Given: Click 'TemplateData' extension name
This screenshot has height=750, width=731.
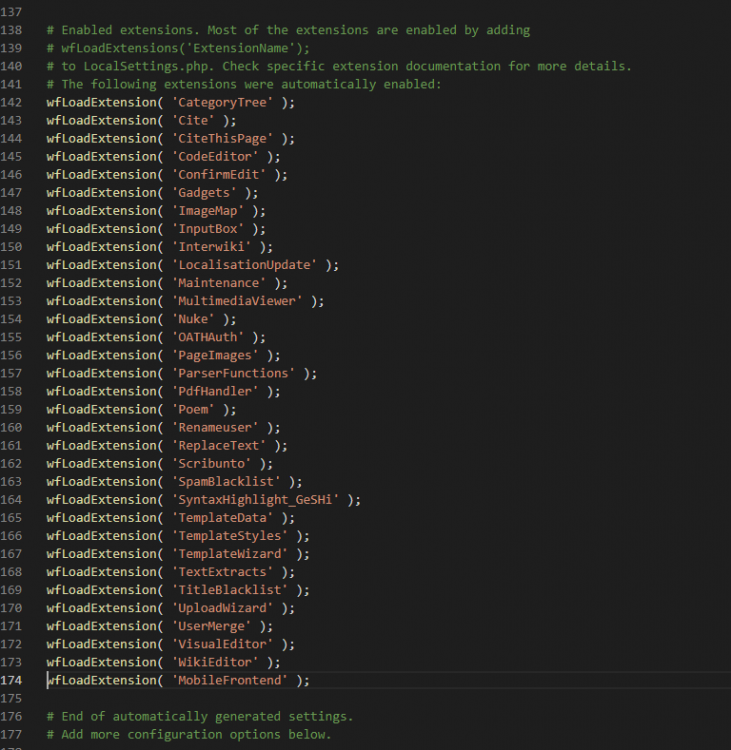Looking at the screenshot, I should (222, 518).
